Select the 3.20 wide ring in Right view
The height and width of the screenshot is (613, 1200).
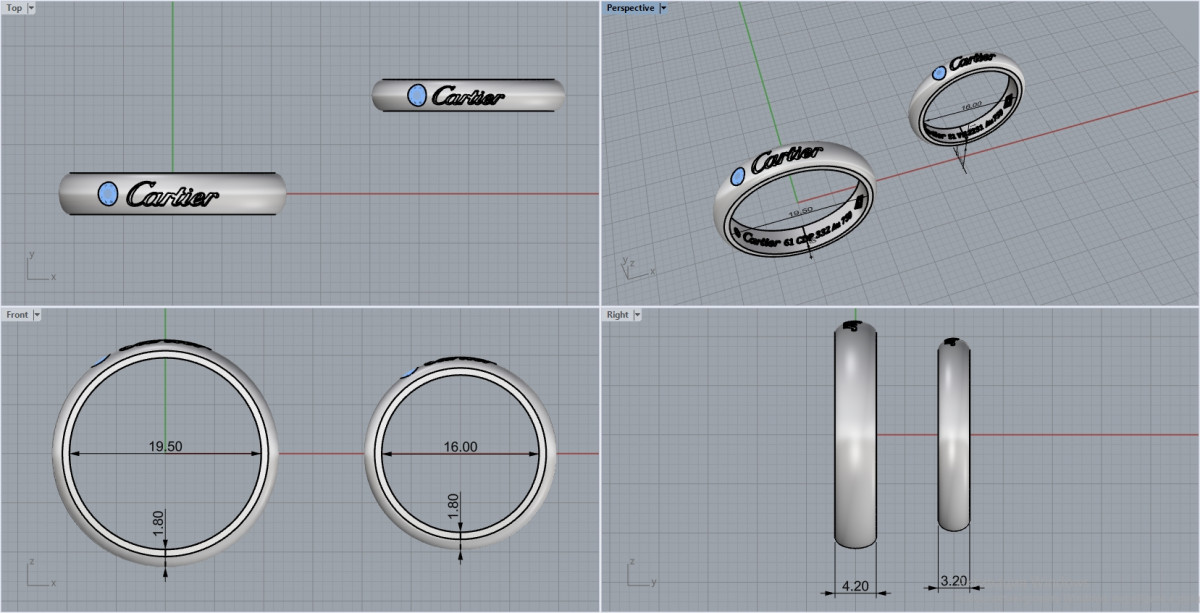pyautogui.click(x=954, y=434)
